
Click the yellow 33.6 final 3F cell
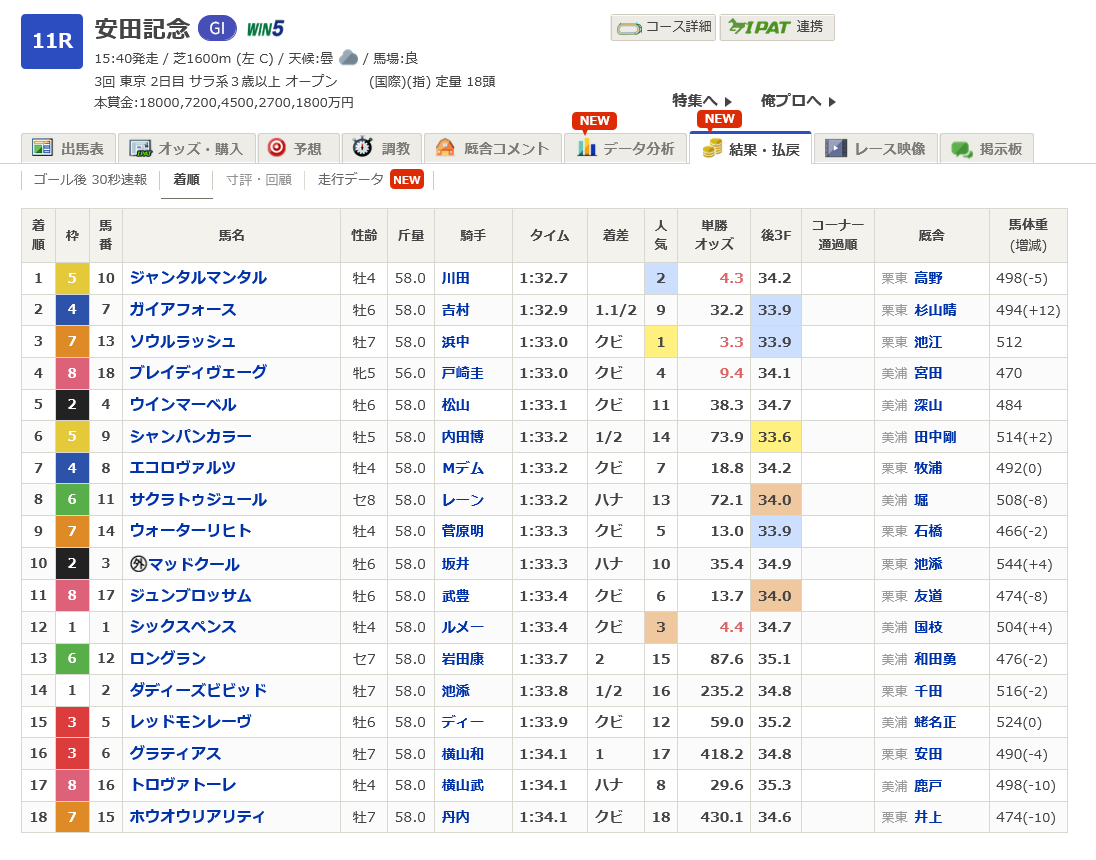click(776, 436)
